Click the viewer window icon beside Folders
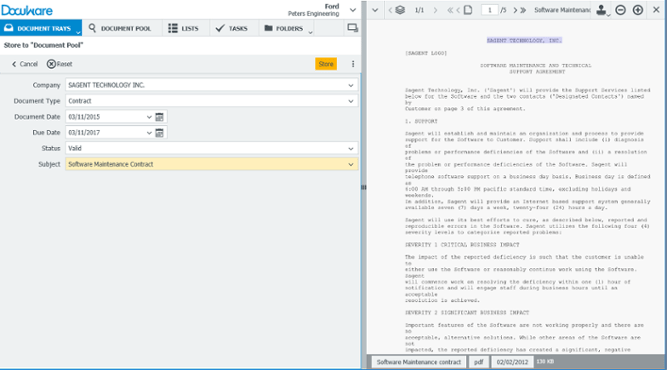The height and width of the screenshot is (370, 667). (x=352, y=28)
